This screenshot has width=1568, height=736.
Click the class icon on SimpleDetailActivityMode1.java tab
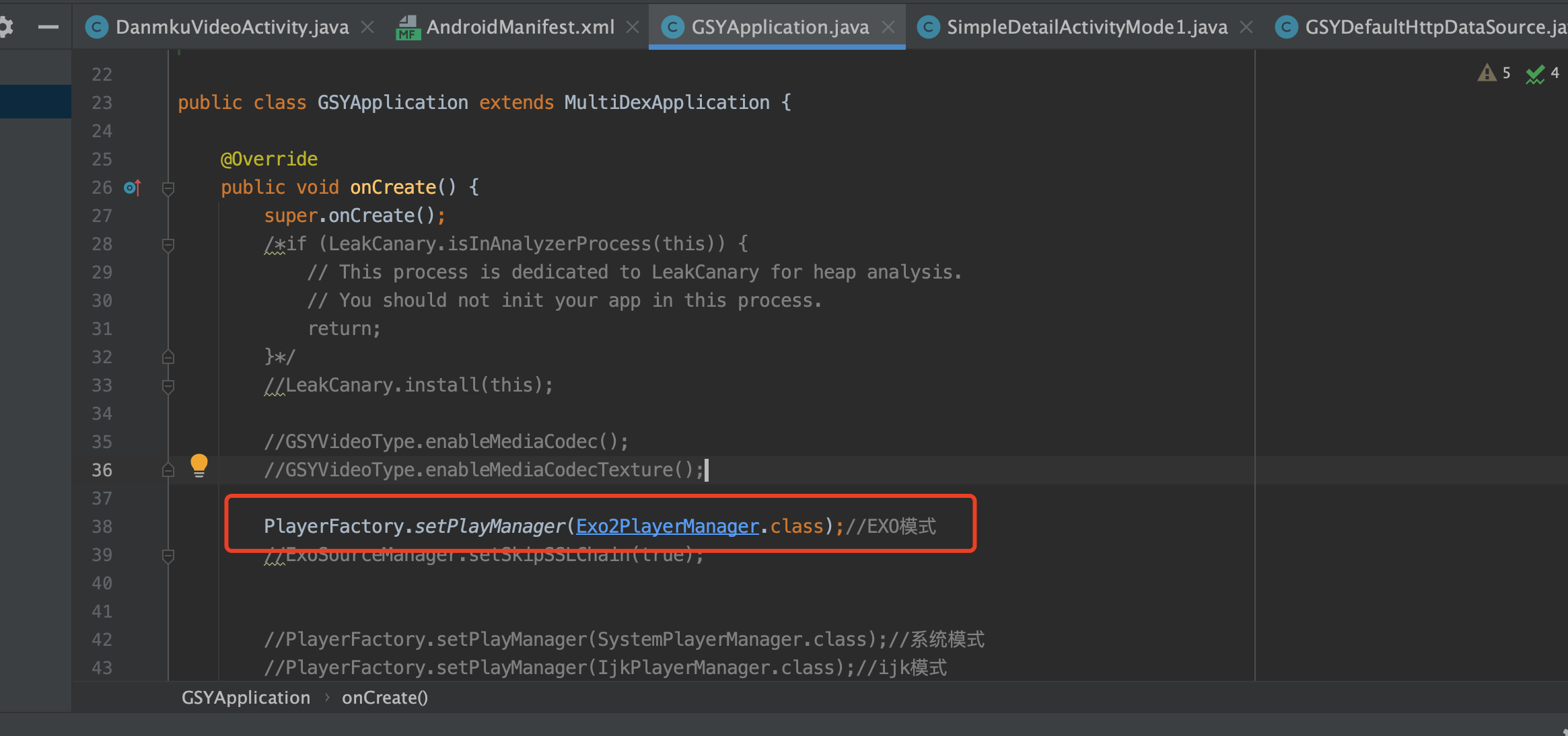click(929, 27)
